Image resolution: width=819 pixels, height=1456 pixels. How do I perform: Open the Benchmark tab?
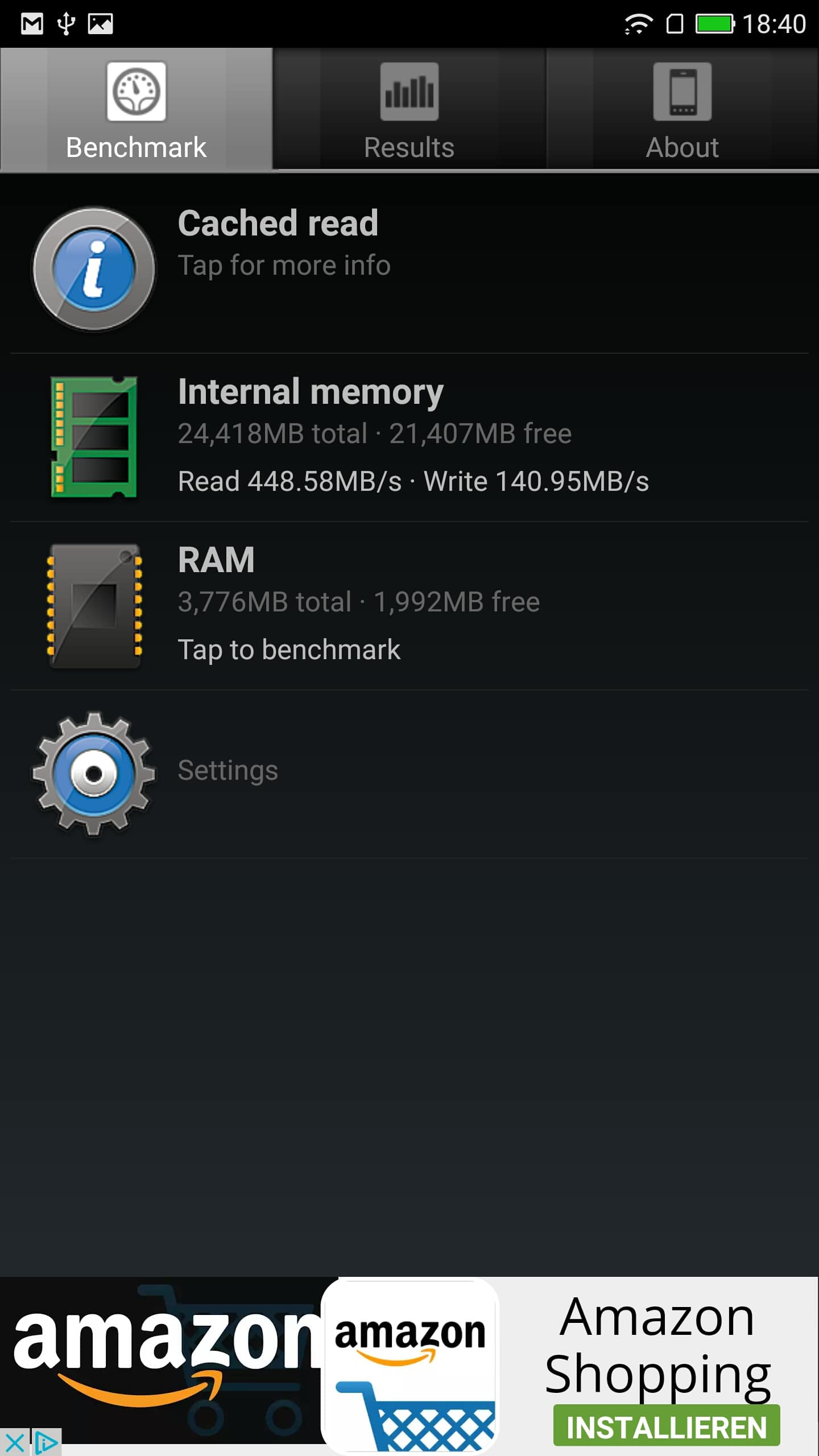tap(136, 110)
